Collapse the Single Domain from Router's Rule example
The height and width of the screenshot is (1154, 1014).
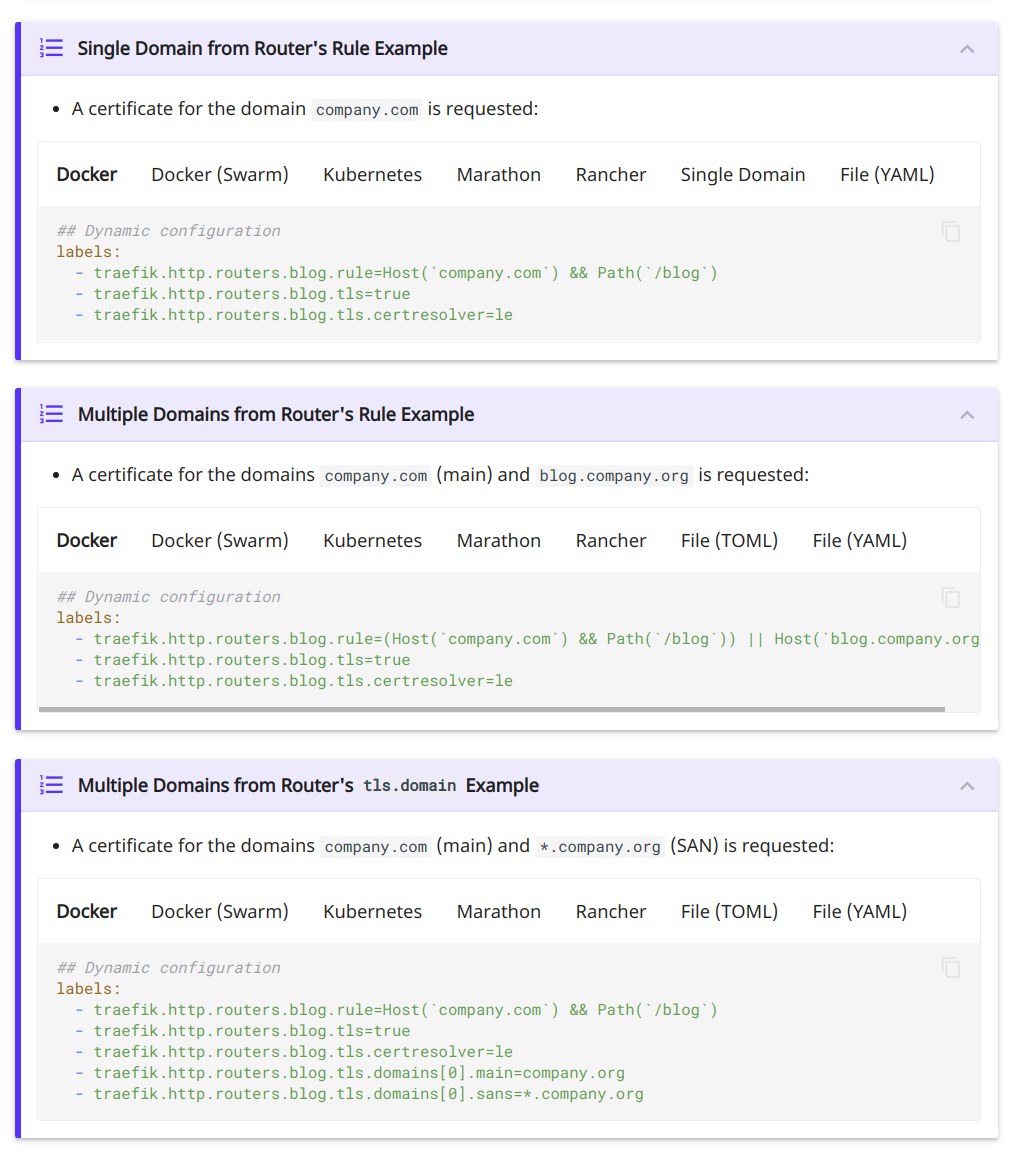click(966, 48)
